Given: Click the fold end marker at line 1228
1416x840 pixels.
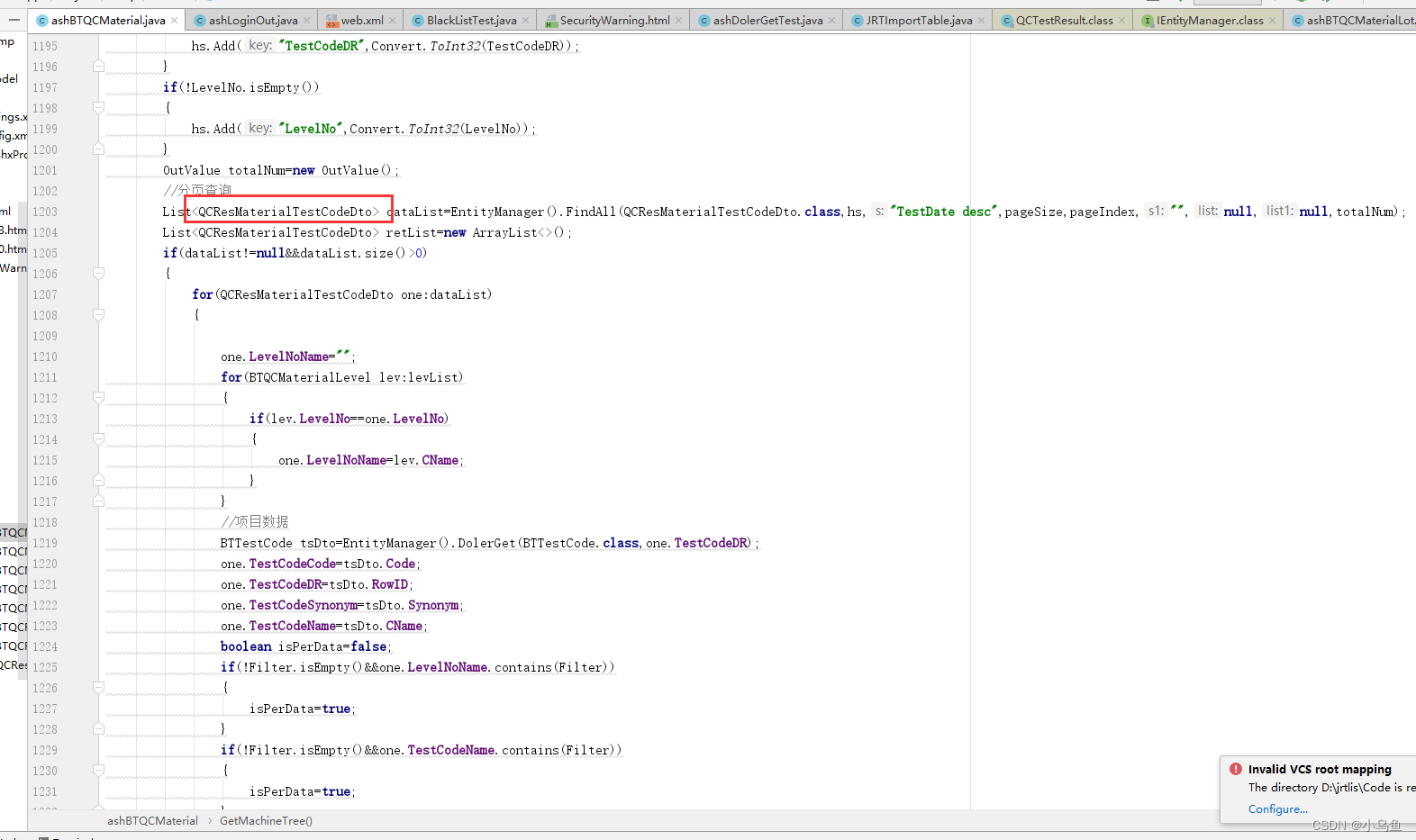Looking at the screenshot, I should pos(99,728).
